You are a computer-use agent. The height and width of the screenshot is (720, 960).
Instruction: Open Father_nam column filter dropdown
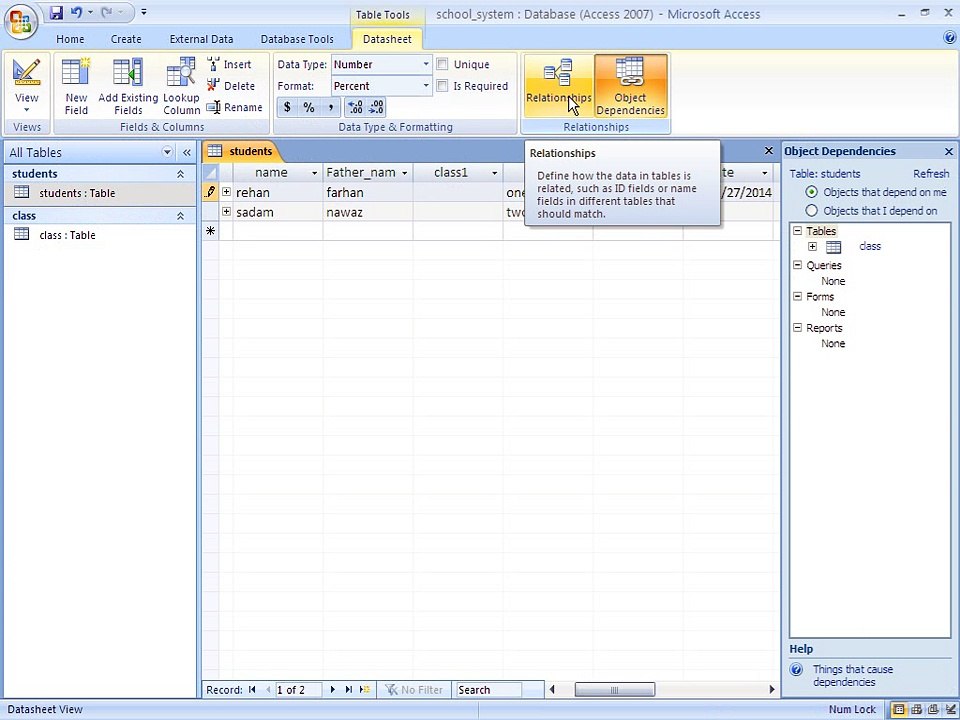pos(404,173)
